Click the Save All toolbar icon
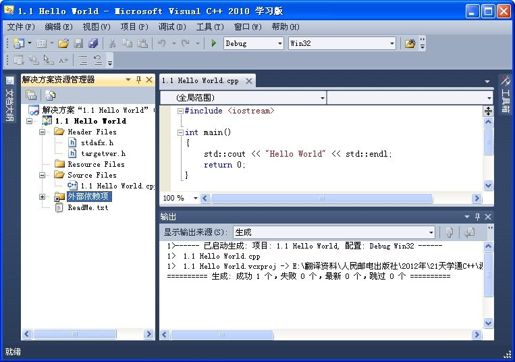515x362 pixels. (93, 43)
